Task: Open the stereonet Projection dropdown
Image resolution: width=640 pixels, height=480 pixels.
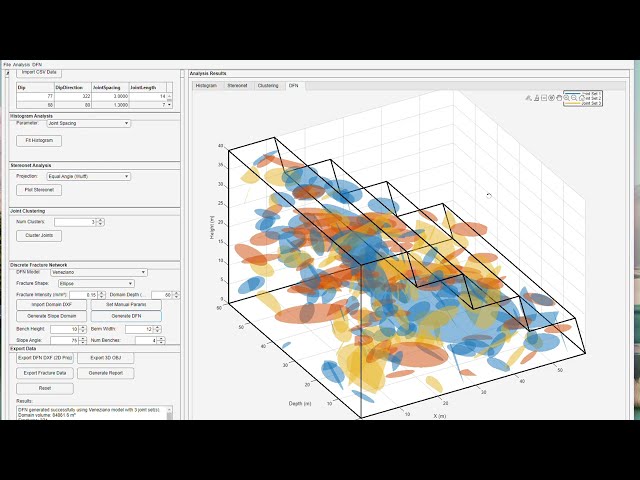Action: click(x=89, y=176)
